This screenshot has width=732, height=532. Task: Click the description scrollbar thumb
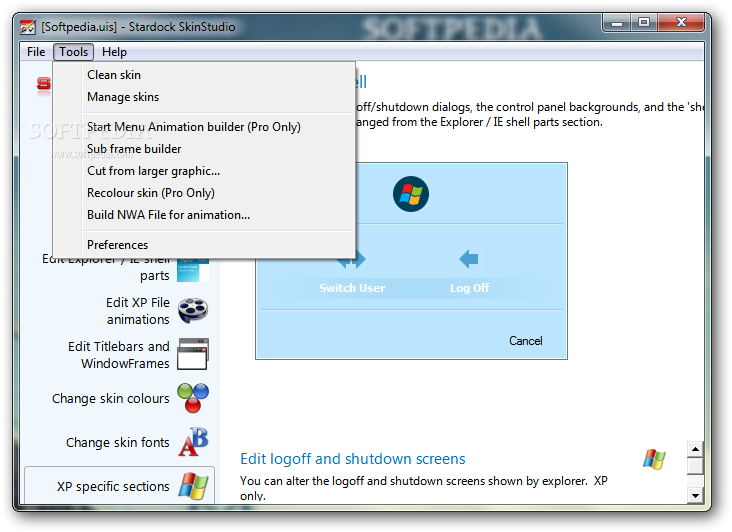click(695, 466)
